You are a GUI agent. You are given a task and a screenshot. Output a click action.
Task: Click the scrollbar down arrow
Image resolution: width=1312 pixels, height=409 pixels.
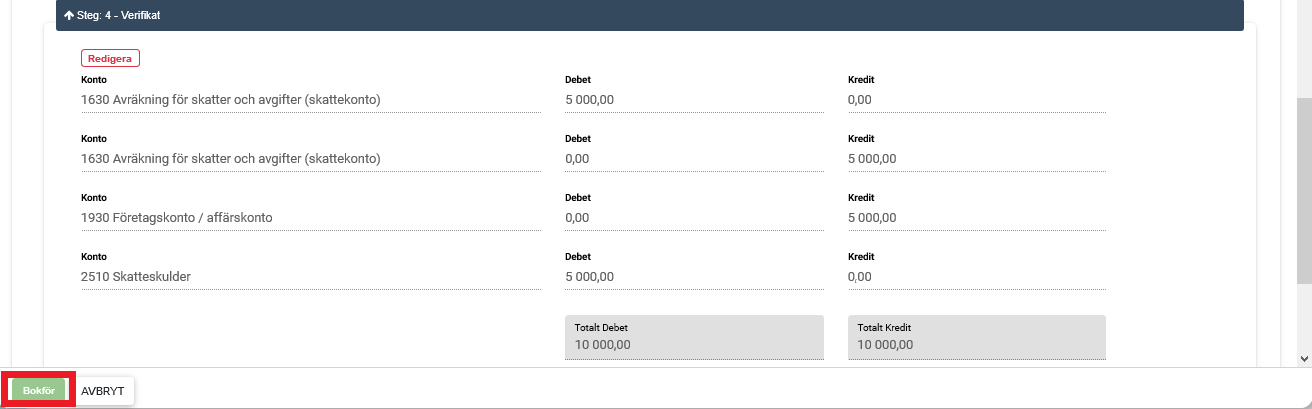tap(1303, 358)
